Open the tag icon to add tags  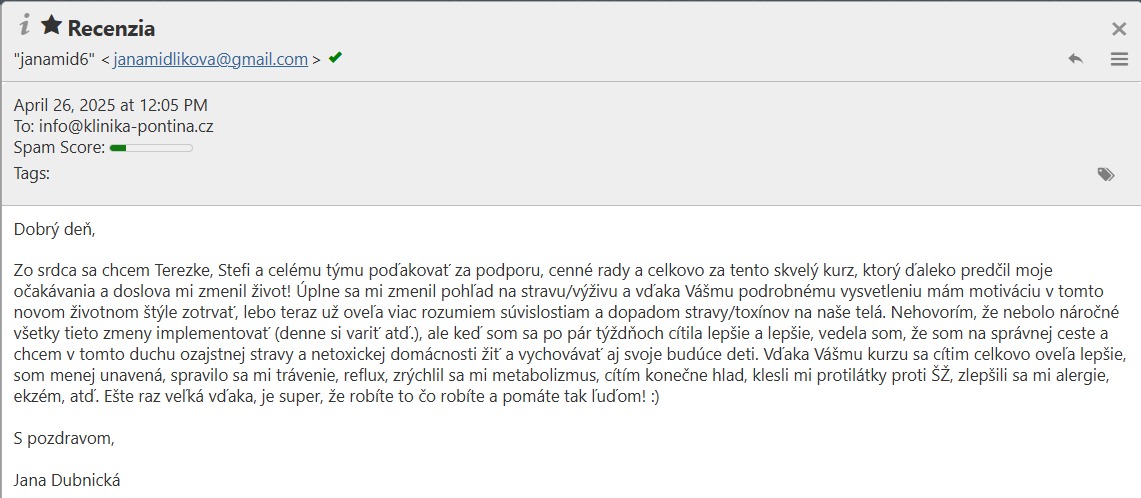[1106, 174]
